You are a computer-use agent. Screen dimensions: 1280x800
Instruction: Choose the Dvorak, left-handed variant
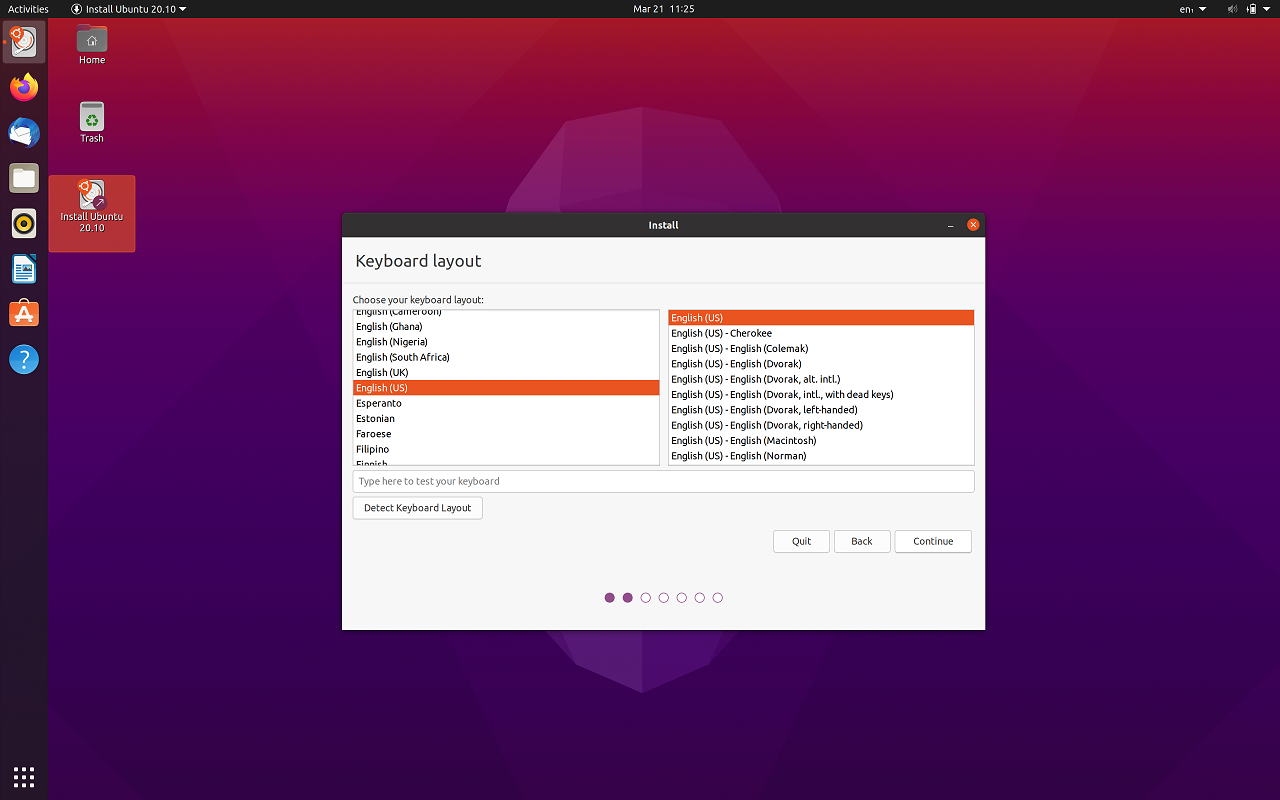click(x=821, y=410)
